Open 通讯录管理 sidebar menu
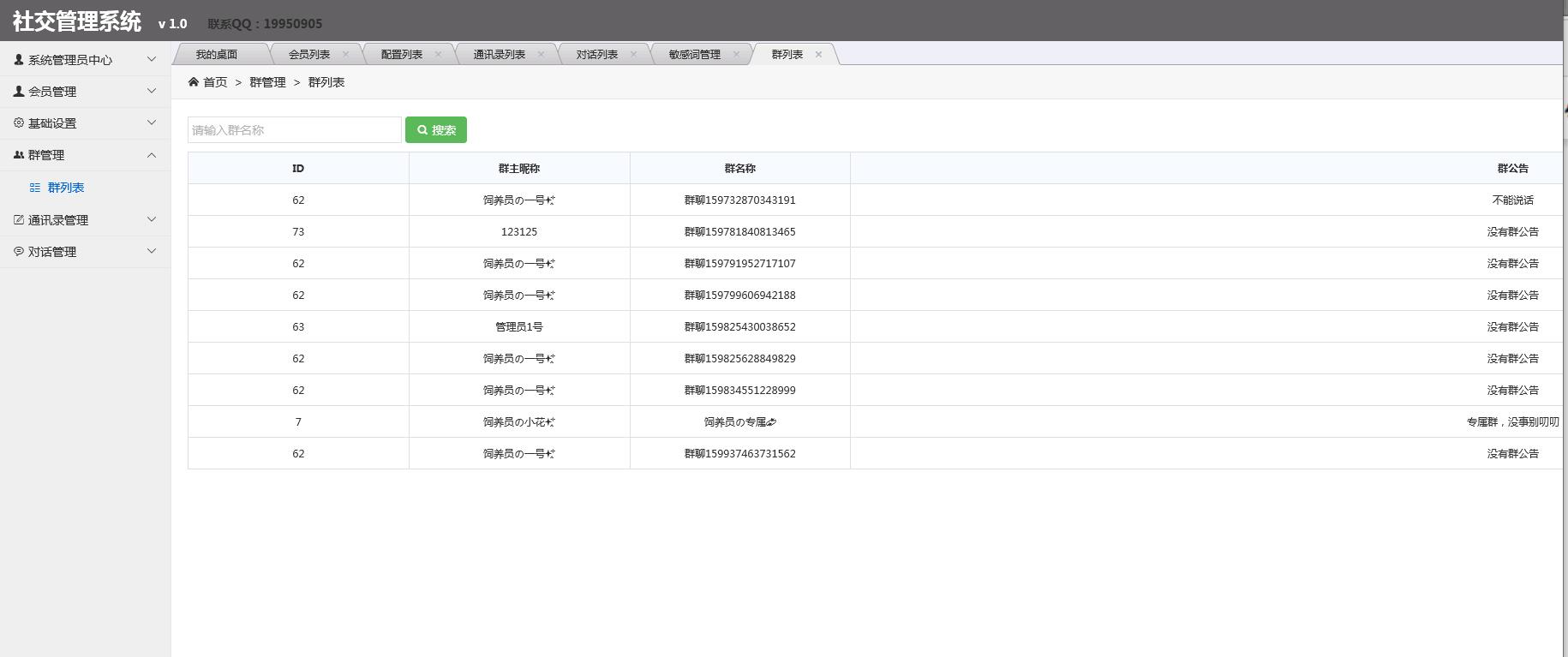The width and height of the screenshot is (1568, 657). 85,220
